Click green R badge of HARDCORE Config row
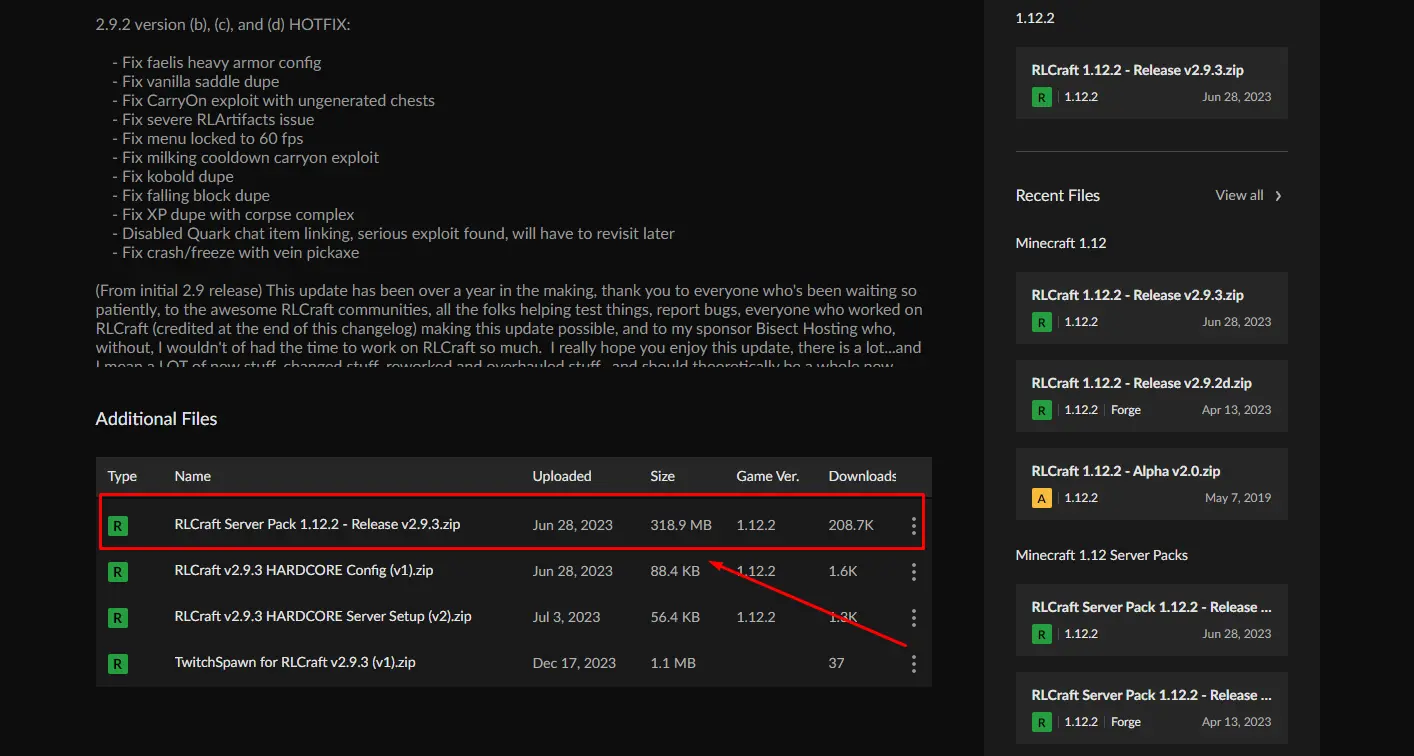The height and width of the screenshot is (756, 1414). point(118,572)
